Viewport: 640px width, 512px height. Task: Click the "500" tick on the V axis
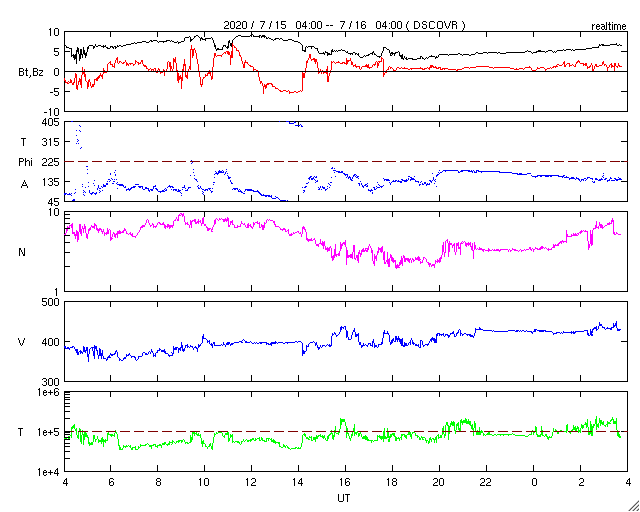tap(52, 303)
